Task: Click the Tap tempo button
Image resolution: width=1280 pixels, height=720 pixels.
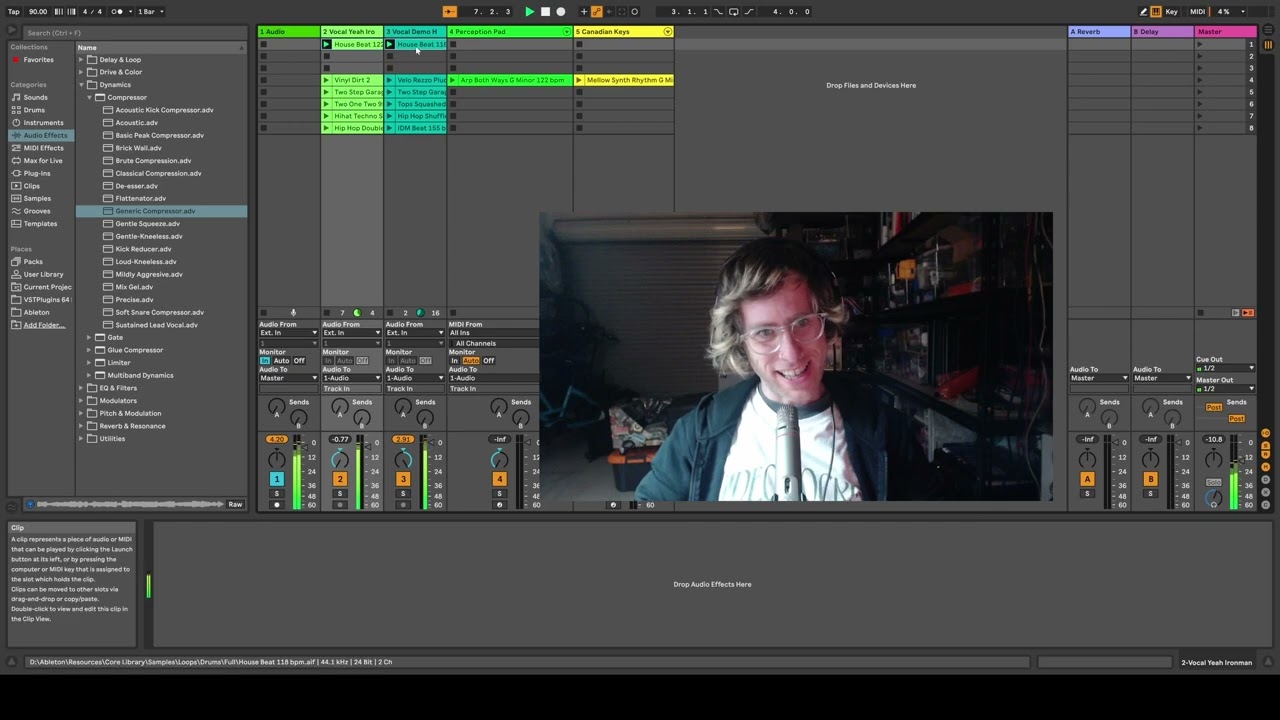Action: coord(14,12)
